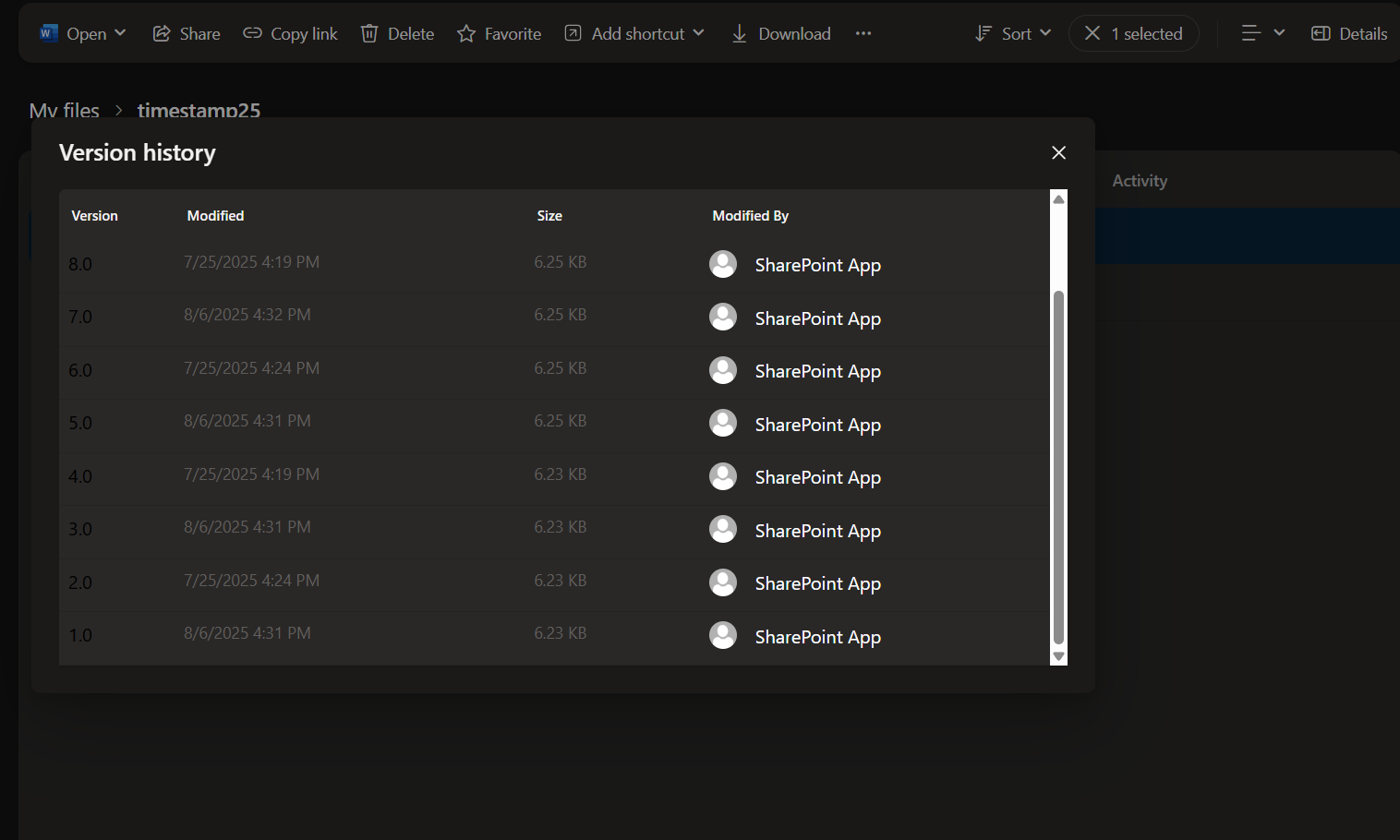Click version 6.0 modified date link
The width and height of the screenshot is (1400, 840).
coord(252,368)
